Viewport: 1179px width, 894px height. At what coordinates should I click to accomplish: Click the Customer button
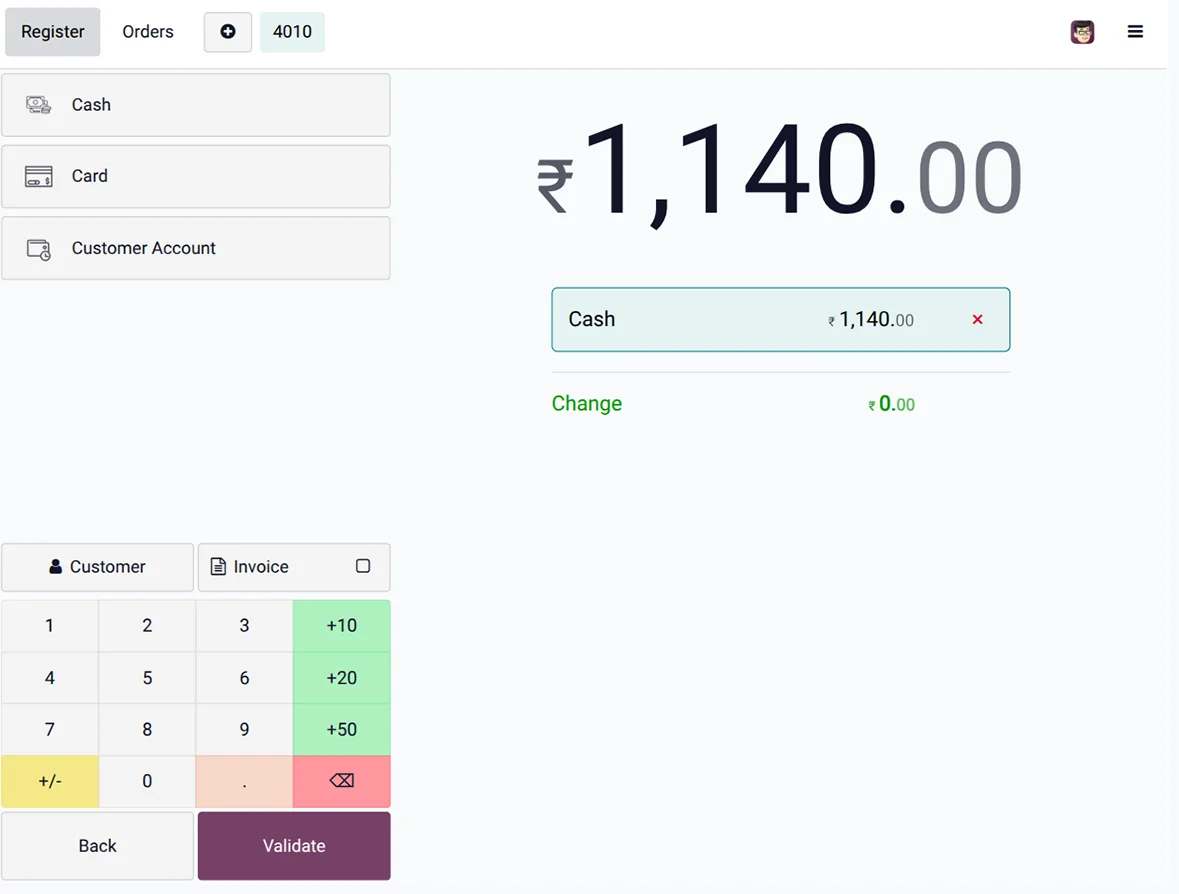(98, 567)
